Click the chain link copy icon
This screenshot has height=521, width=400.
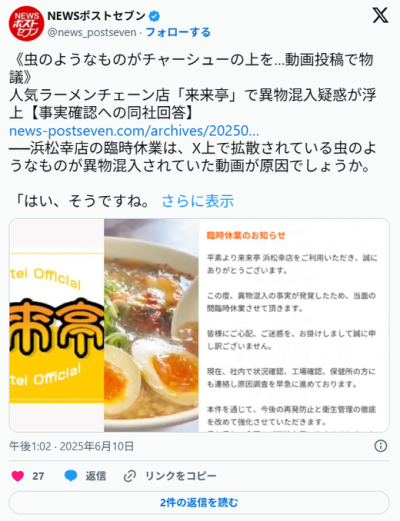pyautogui.click(x=129, y=476)
